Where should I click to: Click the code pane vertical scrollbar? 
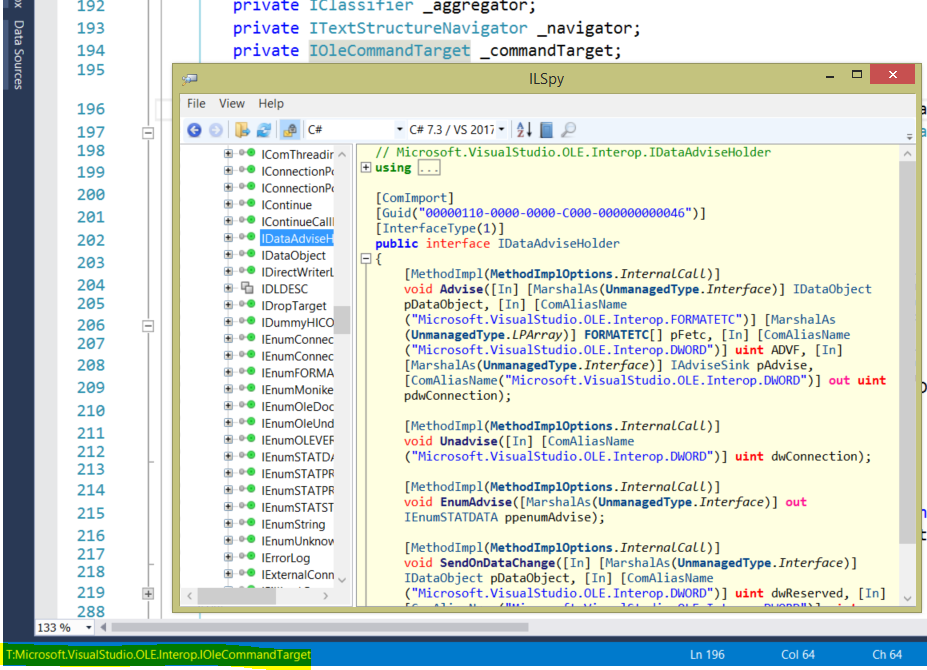tap(907, 352)
